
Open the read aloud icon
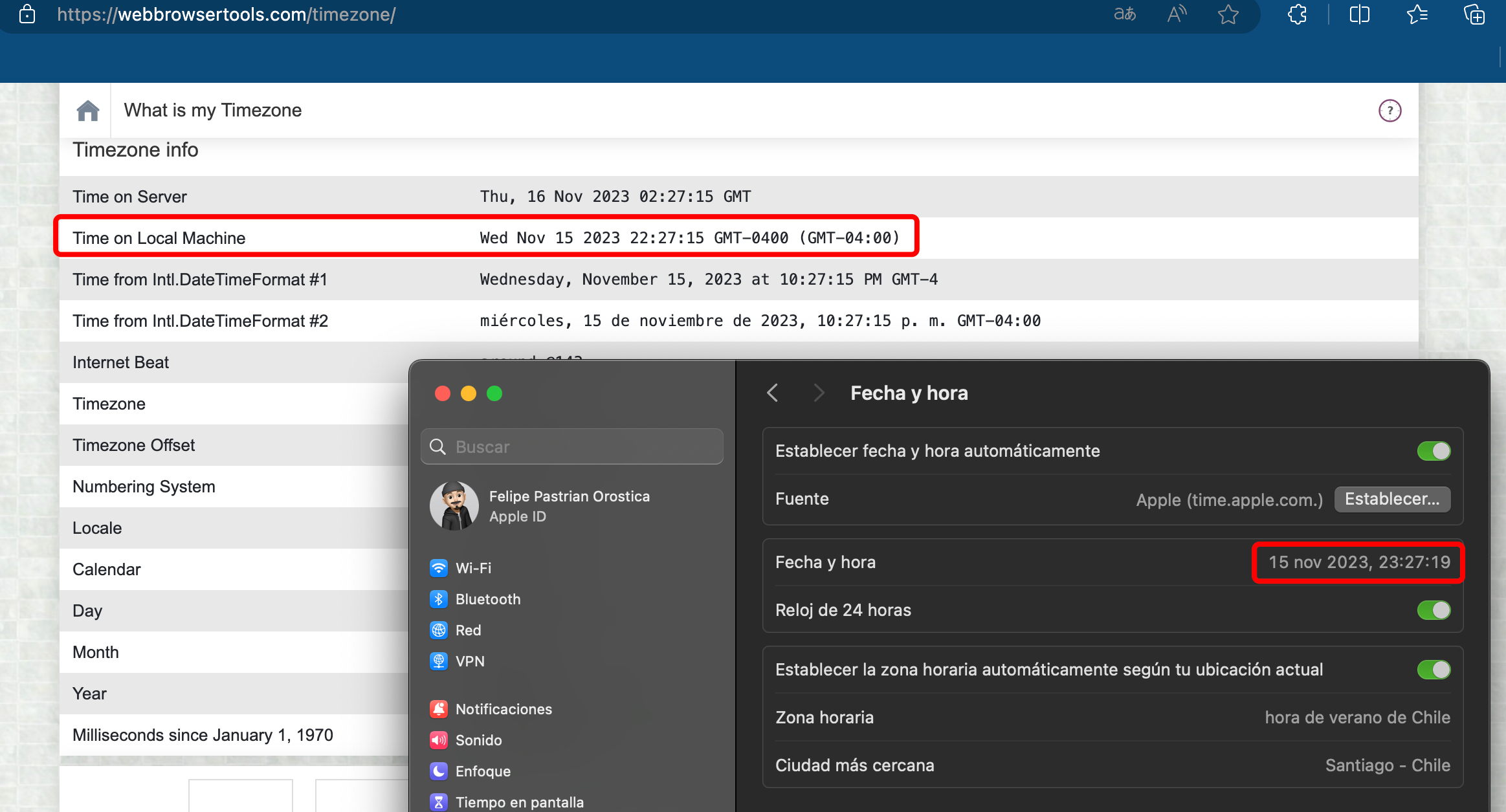click(x=1177, y=14)
